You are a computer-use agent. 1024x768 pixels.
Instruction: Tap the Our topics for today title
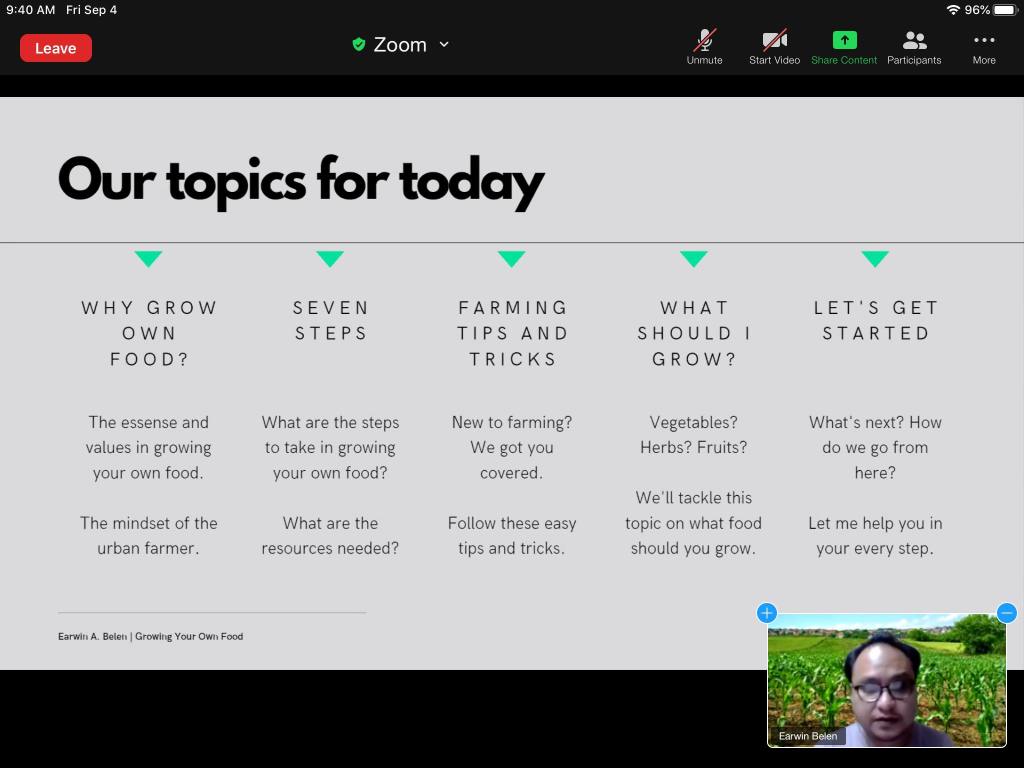301,181
